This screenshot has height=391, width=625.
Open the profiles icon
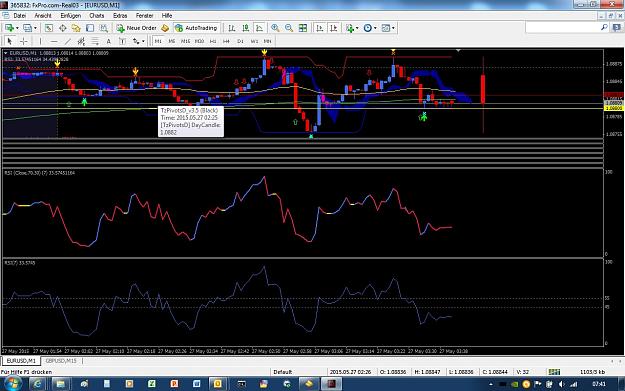click(27, 28)
